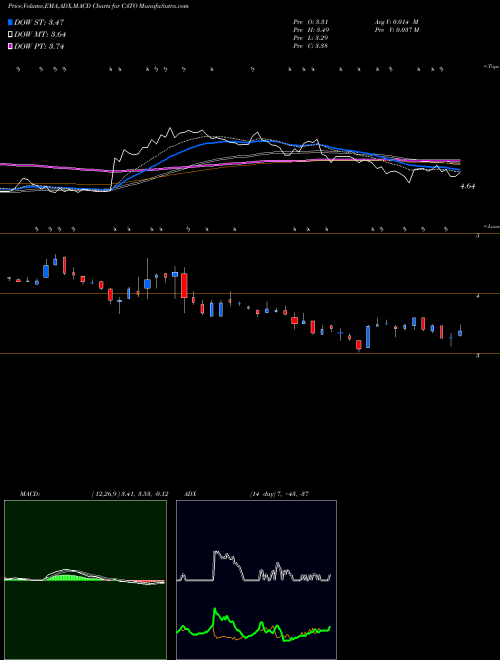Click the last blue candle on the right
Screen dimensions: 500x660
pyautogui.click(x=460, y=333)
